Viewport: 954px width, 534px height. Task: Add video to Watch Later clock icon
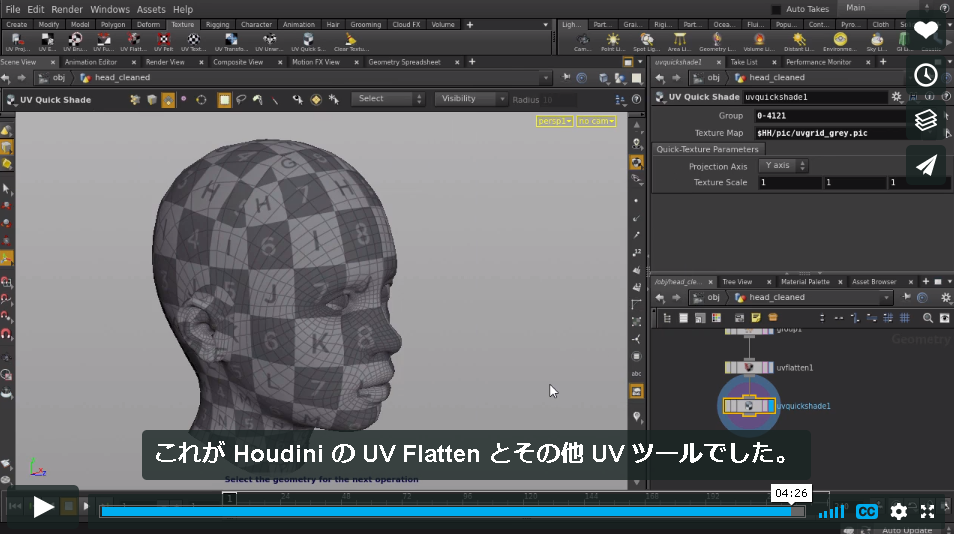[926, 75]
